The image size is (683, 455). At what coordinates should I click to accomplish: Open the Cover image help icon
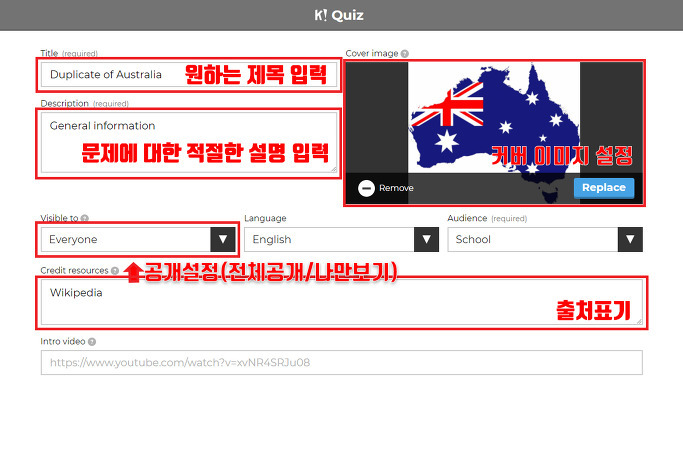(x=405, y=54)
